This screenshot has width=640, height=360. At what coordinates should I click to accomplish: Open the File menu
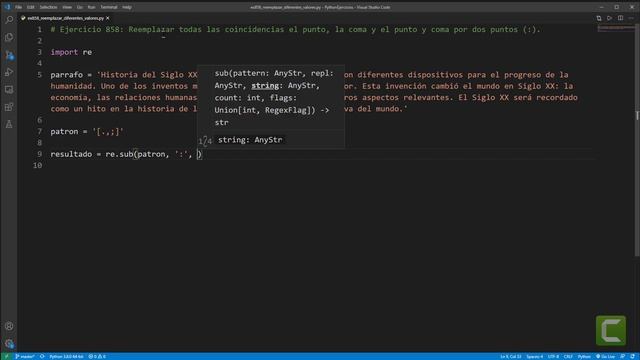18,7
